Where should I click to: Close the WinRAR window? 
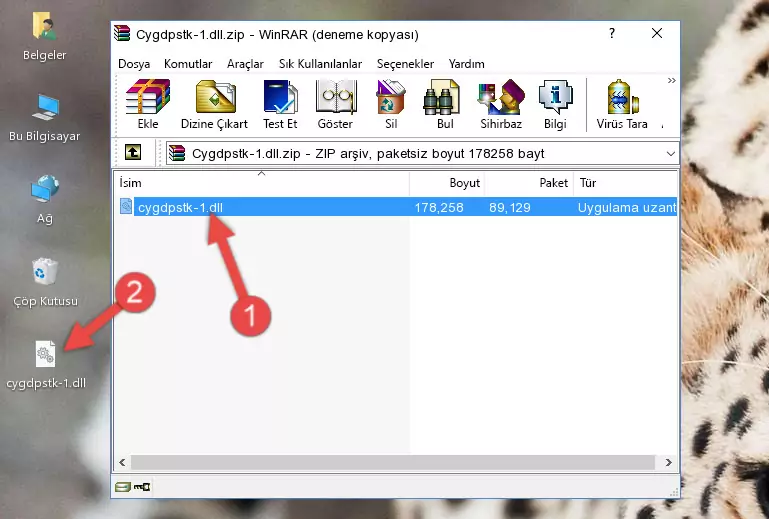(657, 33)
